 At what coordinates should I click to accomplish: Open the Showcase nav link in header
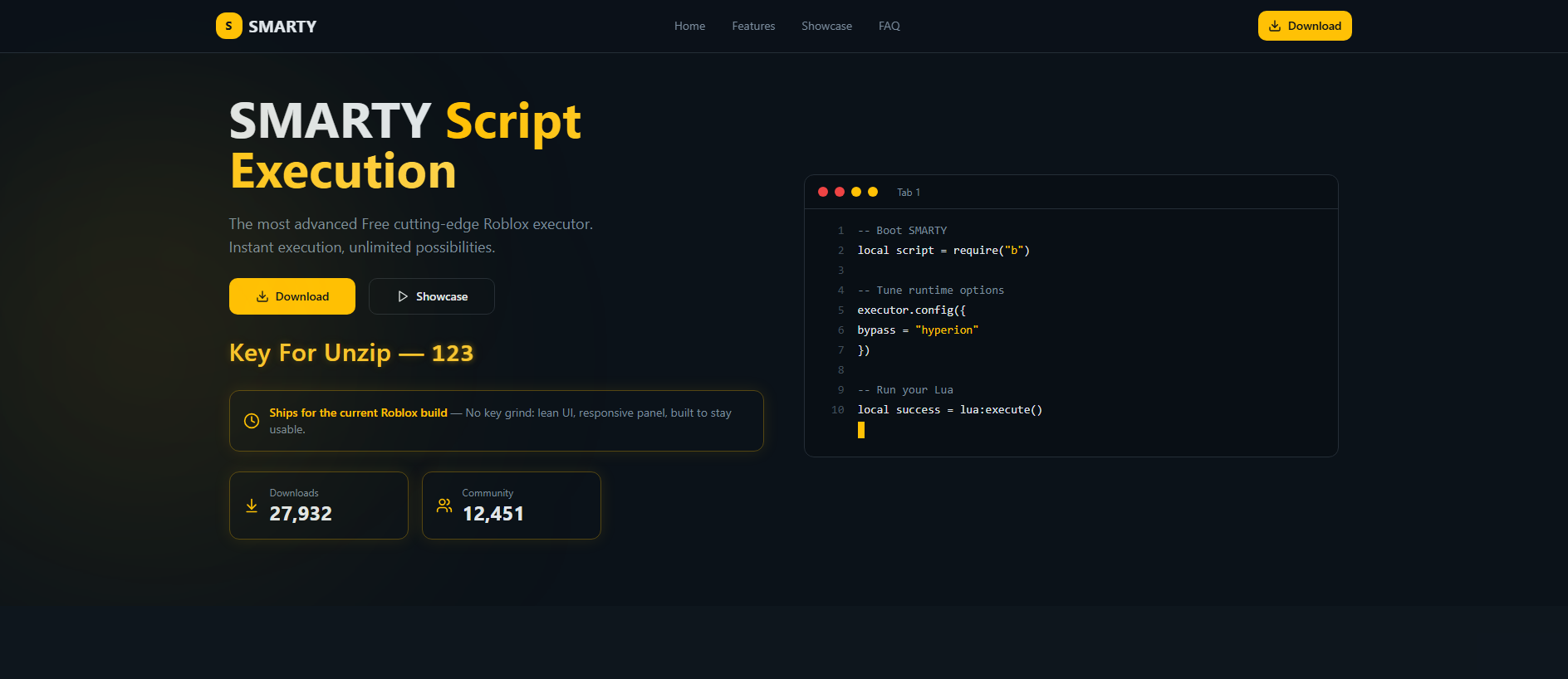click(x=826, y=26)
